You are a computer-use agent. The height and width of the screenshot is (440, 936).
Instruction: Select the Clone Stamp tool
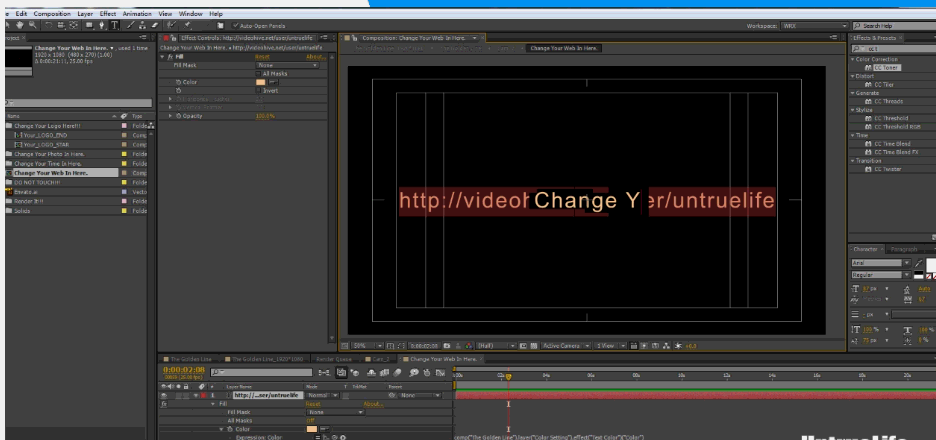[142, 25]
